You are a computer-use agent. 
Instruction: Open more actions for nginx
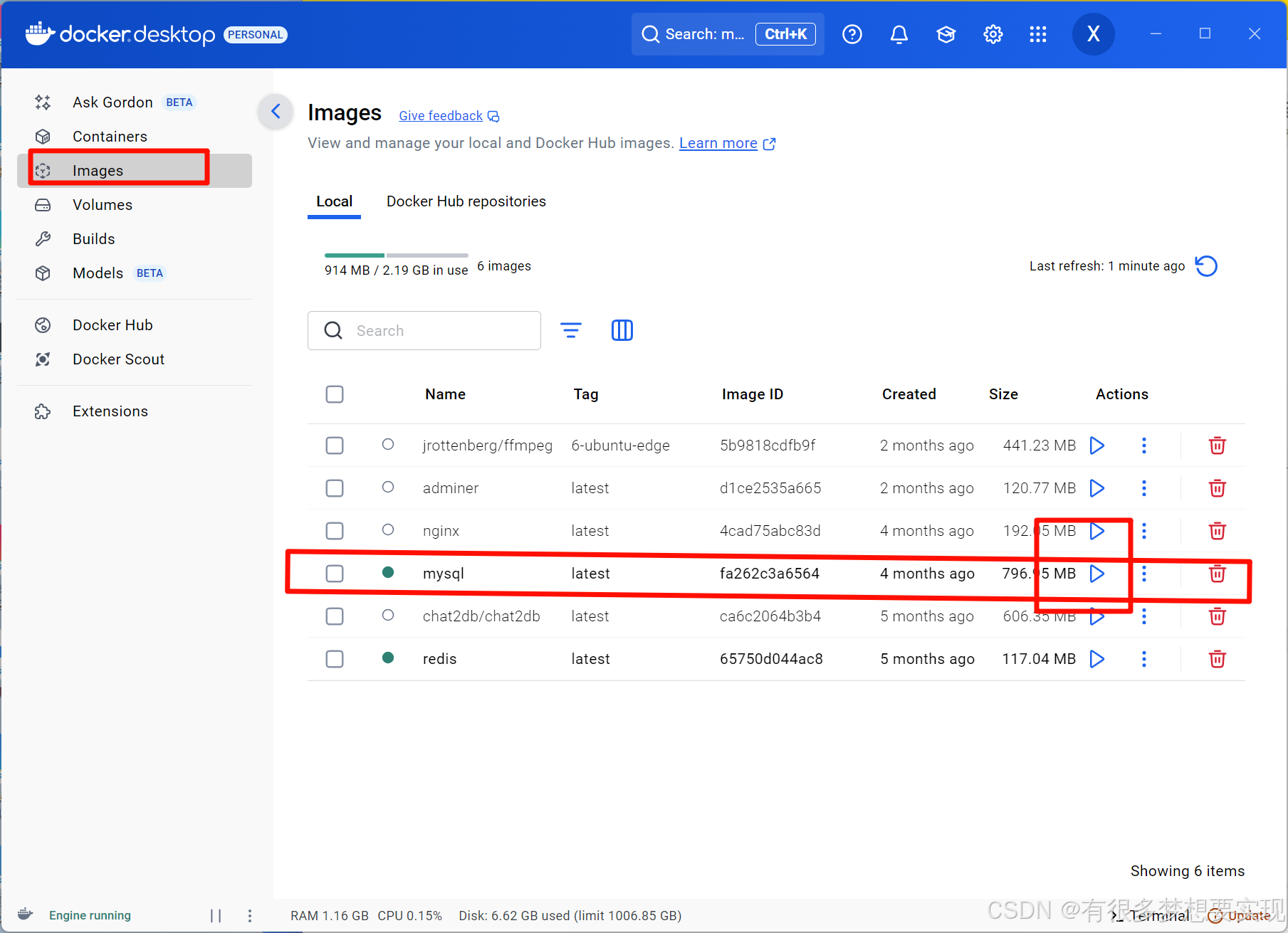point(1143,531)
